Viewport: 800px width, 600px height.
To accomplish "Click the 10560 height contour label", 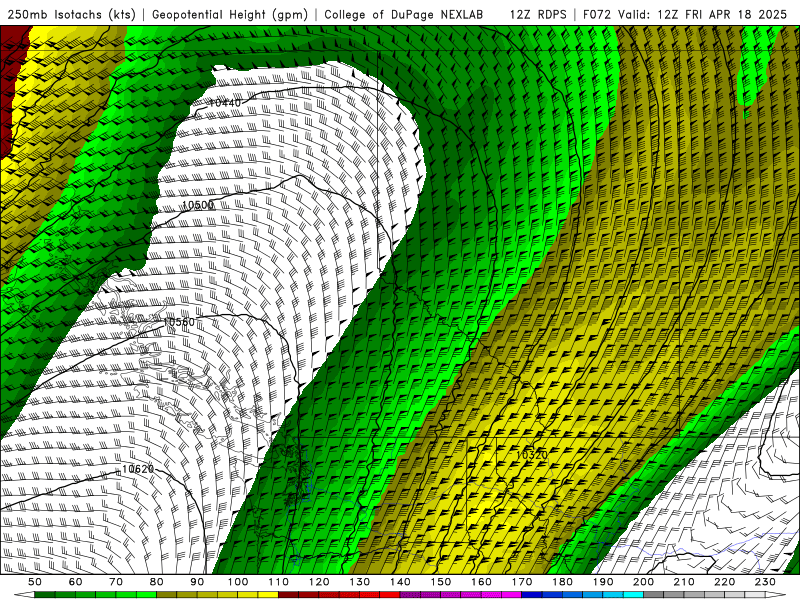I will point(179,322).
